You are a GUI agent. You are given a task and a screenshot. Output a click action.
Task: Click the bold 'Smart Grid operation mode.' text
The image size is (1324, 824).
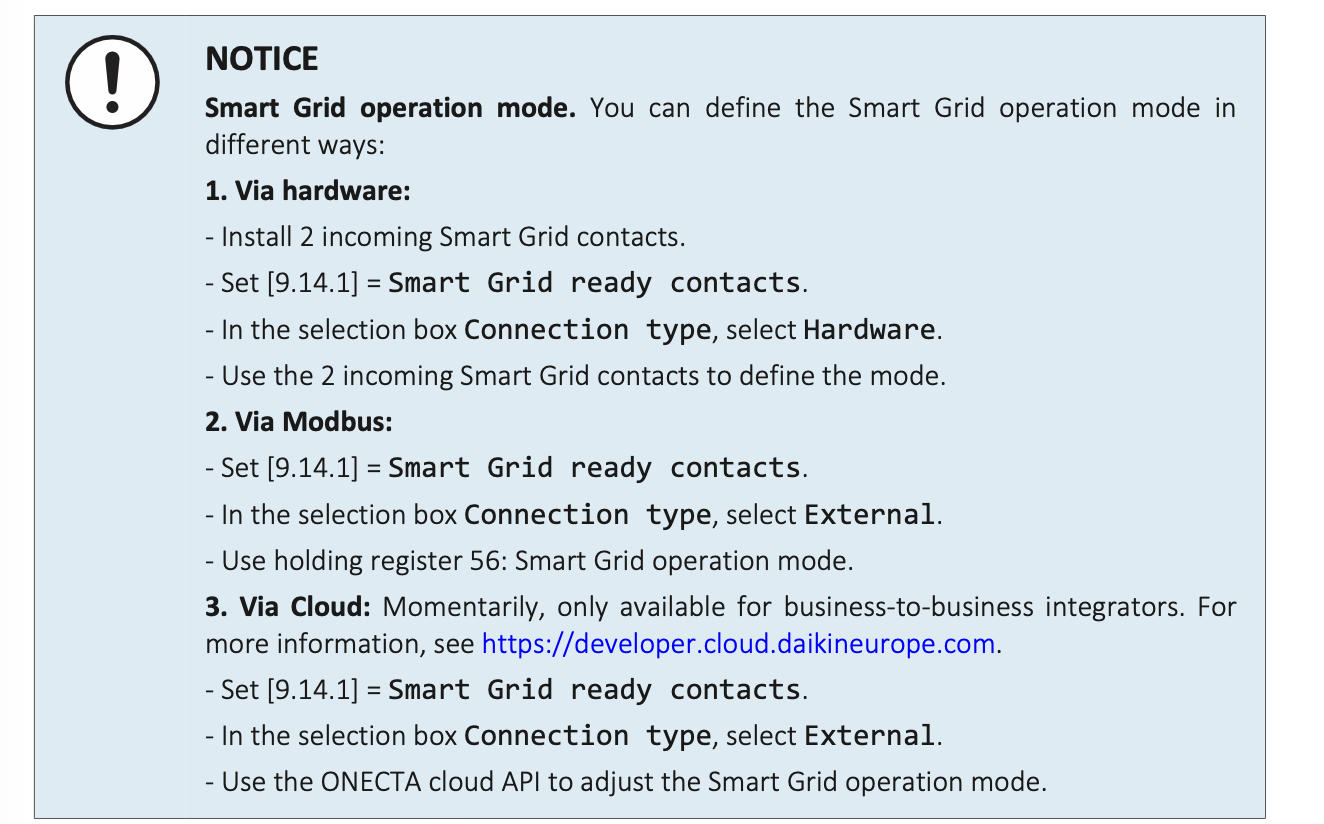[390, 108]
